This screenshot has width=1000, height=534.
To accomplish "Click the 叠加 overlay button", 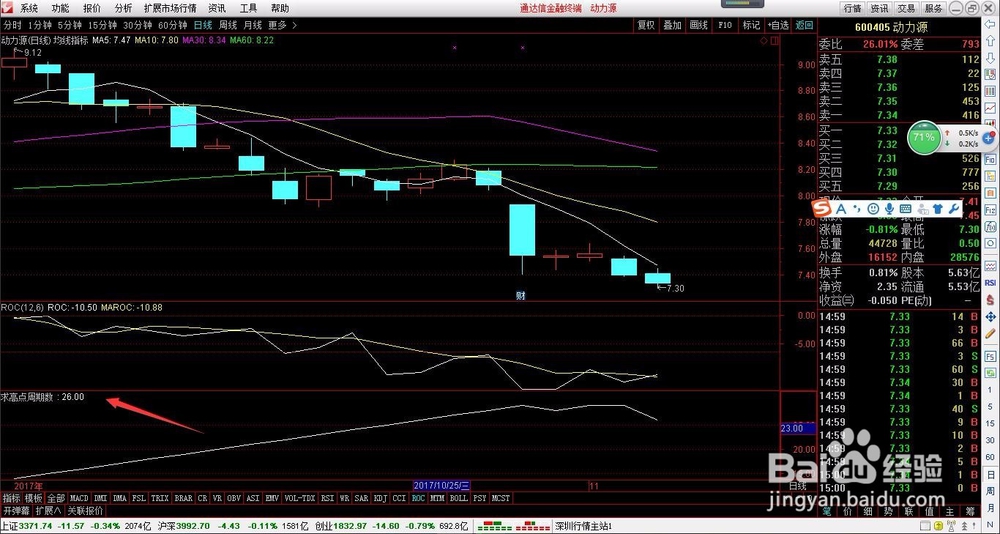I will pyautogui.click(x=672, y=26).
